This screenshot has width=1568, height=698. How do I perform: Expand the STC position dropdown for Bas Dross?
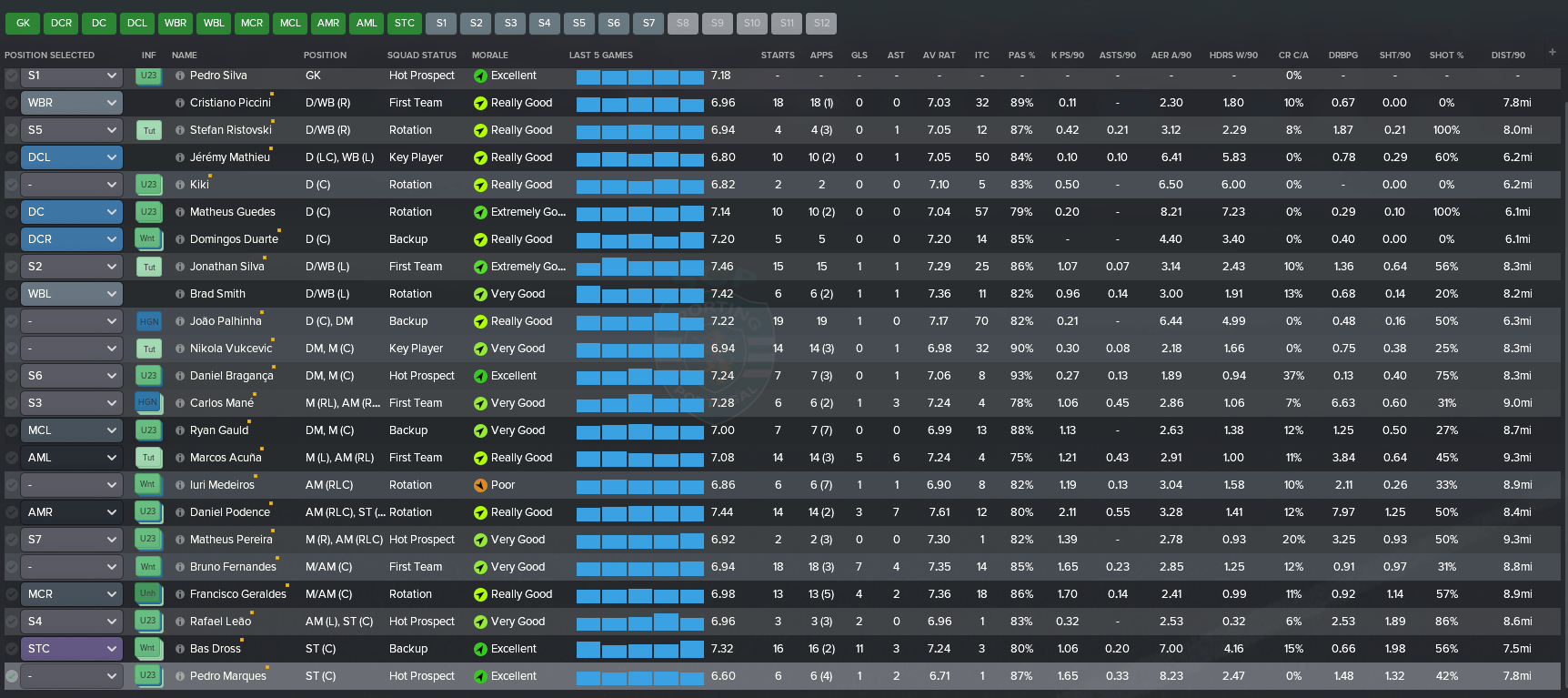coord(71,649)
